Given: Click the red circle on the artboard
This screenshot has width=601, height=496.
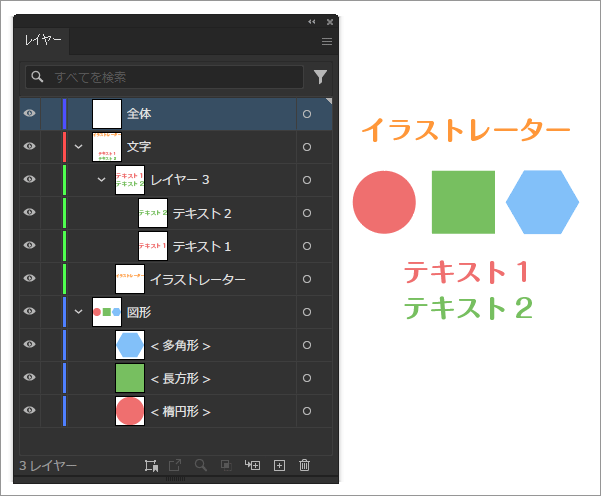Looking at the screenshot, I should tap(384, 202).
